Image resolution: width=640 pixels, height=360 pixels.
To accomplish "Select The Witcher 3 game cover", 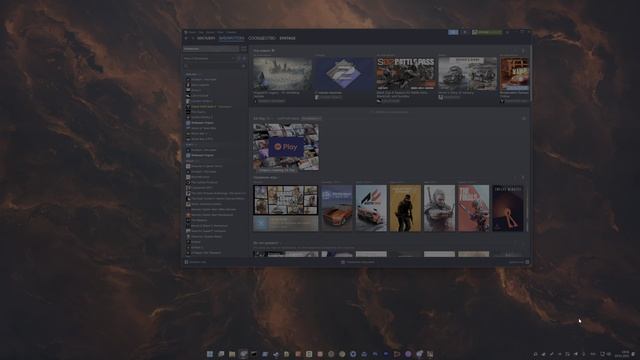I will point(439,208).
